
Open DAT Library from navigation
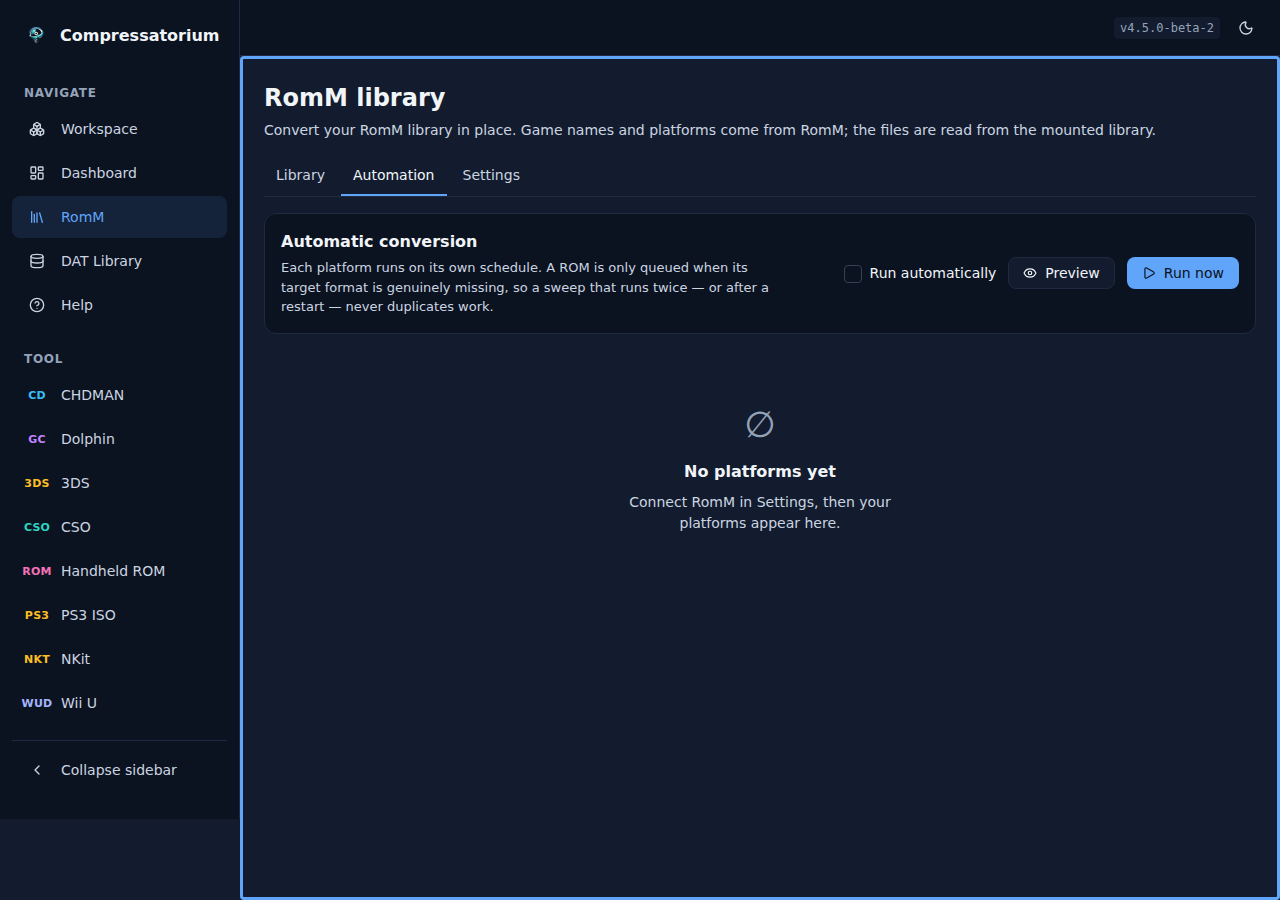[x=101, y=261]
